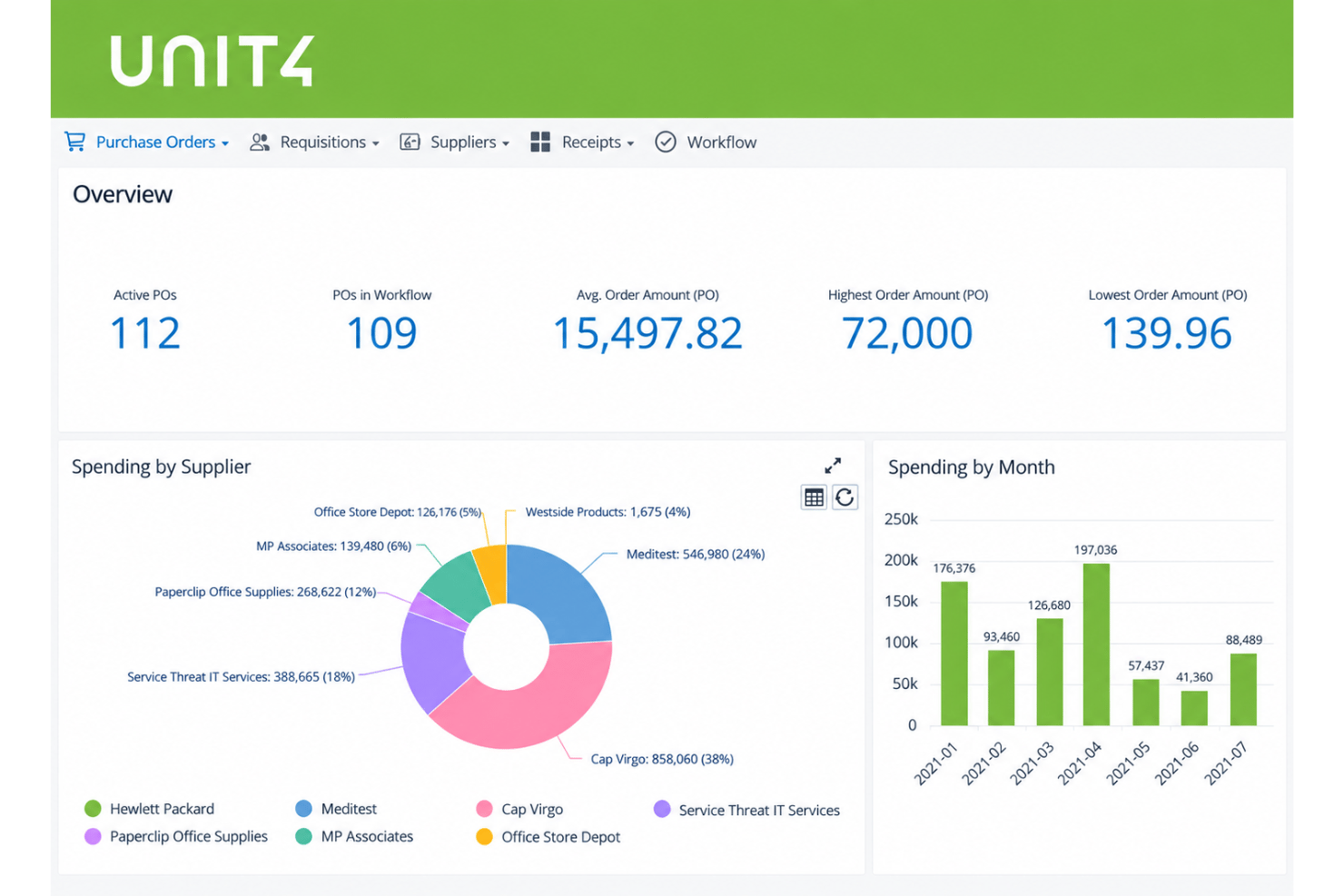The image size is (1344, 896).
Task: Click the Spending by Month heading
Action: point(972,467)
